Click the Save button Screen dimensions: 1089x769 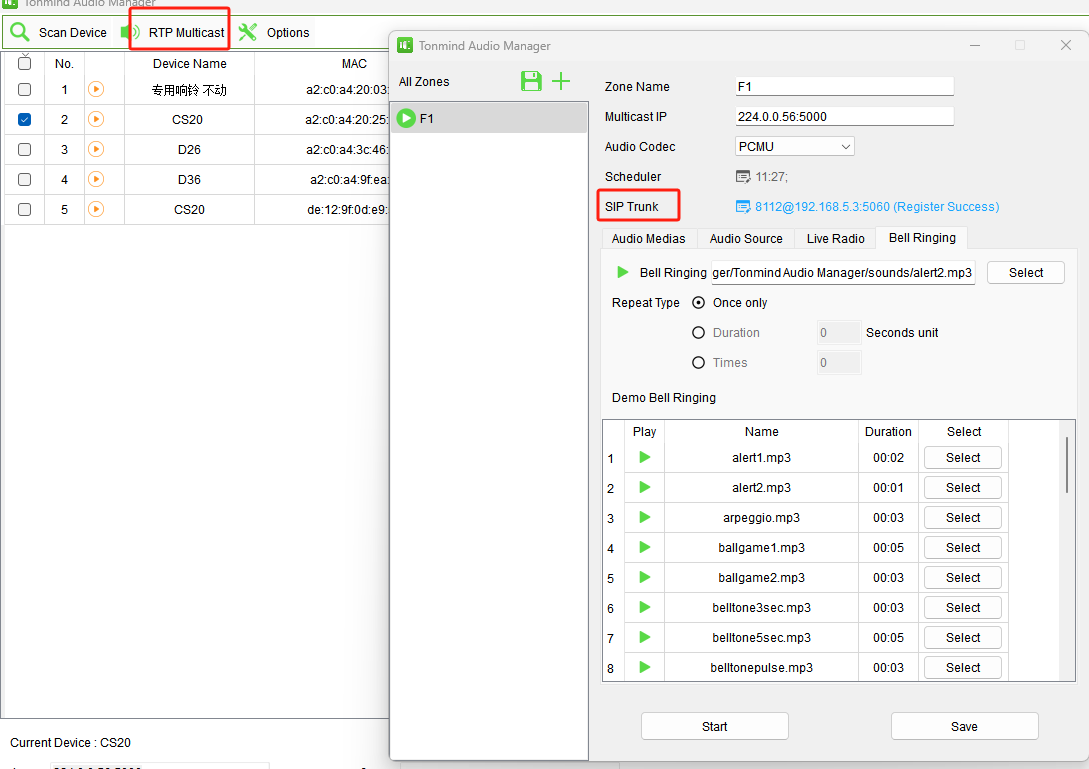pyautogui.click(x=964, y=726)
